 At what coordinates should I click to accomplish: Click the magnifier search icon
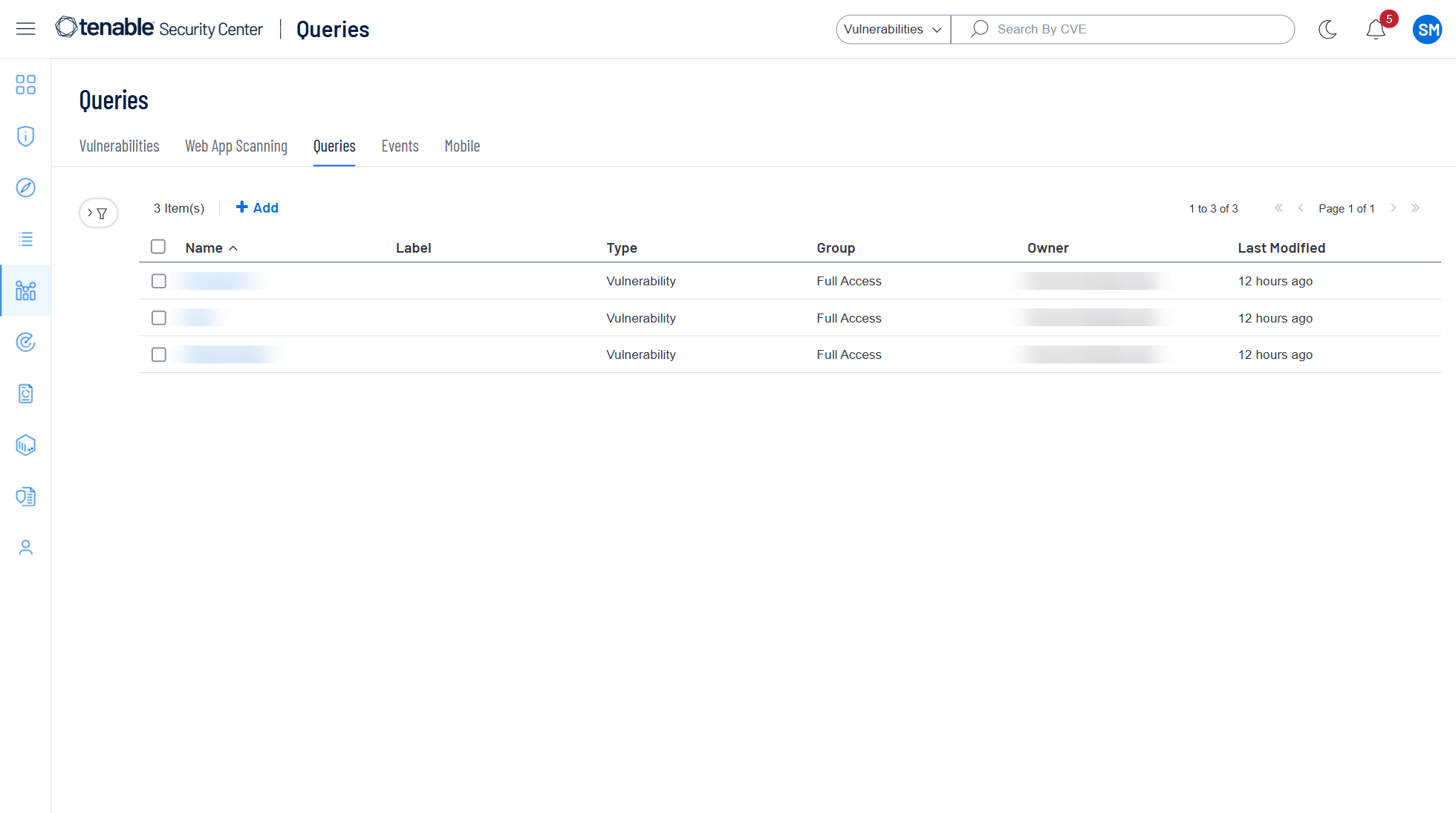pos(980,29)
